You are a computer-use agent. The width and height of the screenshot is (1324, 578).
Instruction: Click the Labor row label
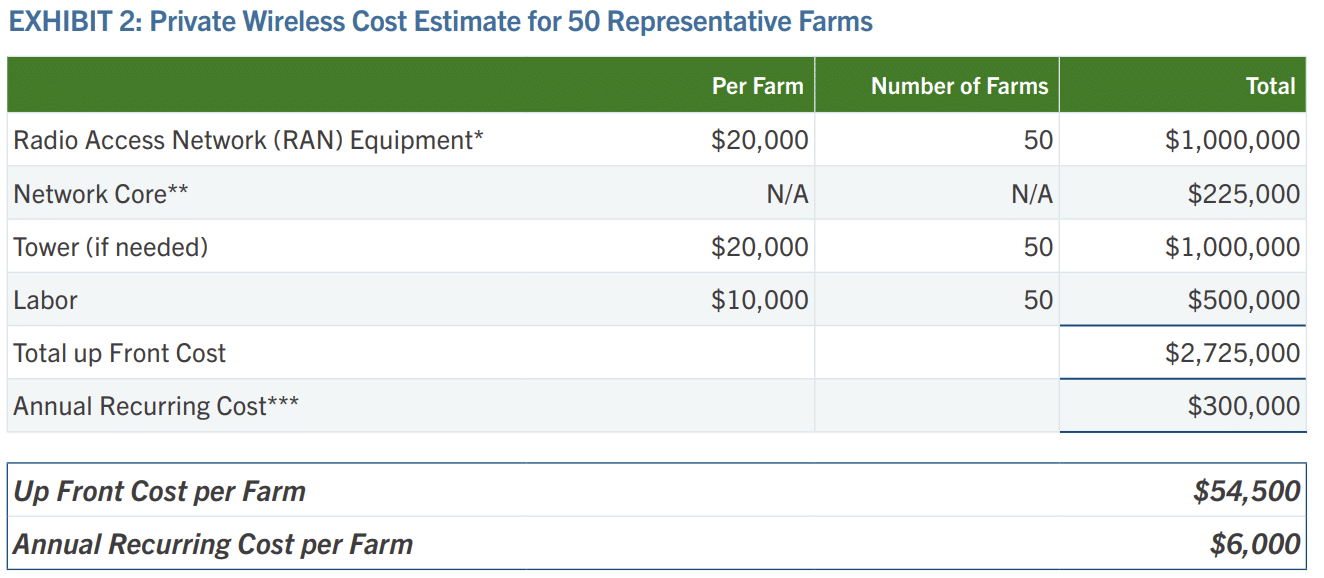pyautogui.click(x=45, y=300)
